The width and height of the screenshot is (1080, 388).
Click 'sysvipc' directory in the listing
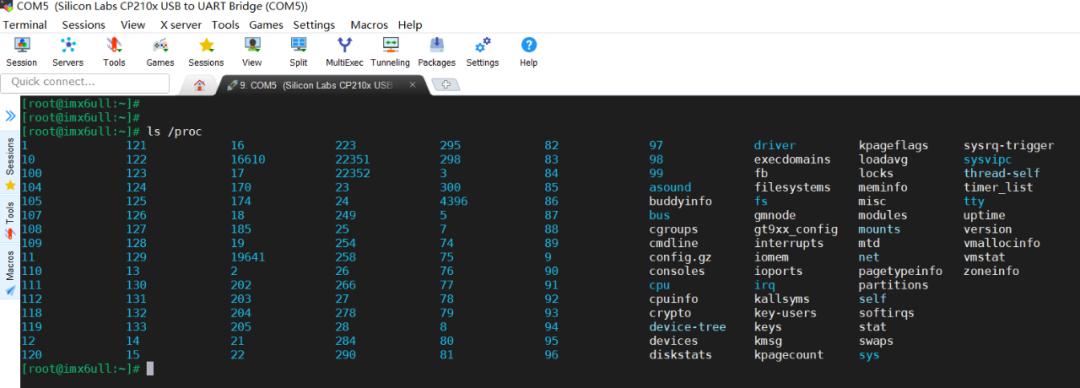(x=988, y=159)
